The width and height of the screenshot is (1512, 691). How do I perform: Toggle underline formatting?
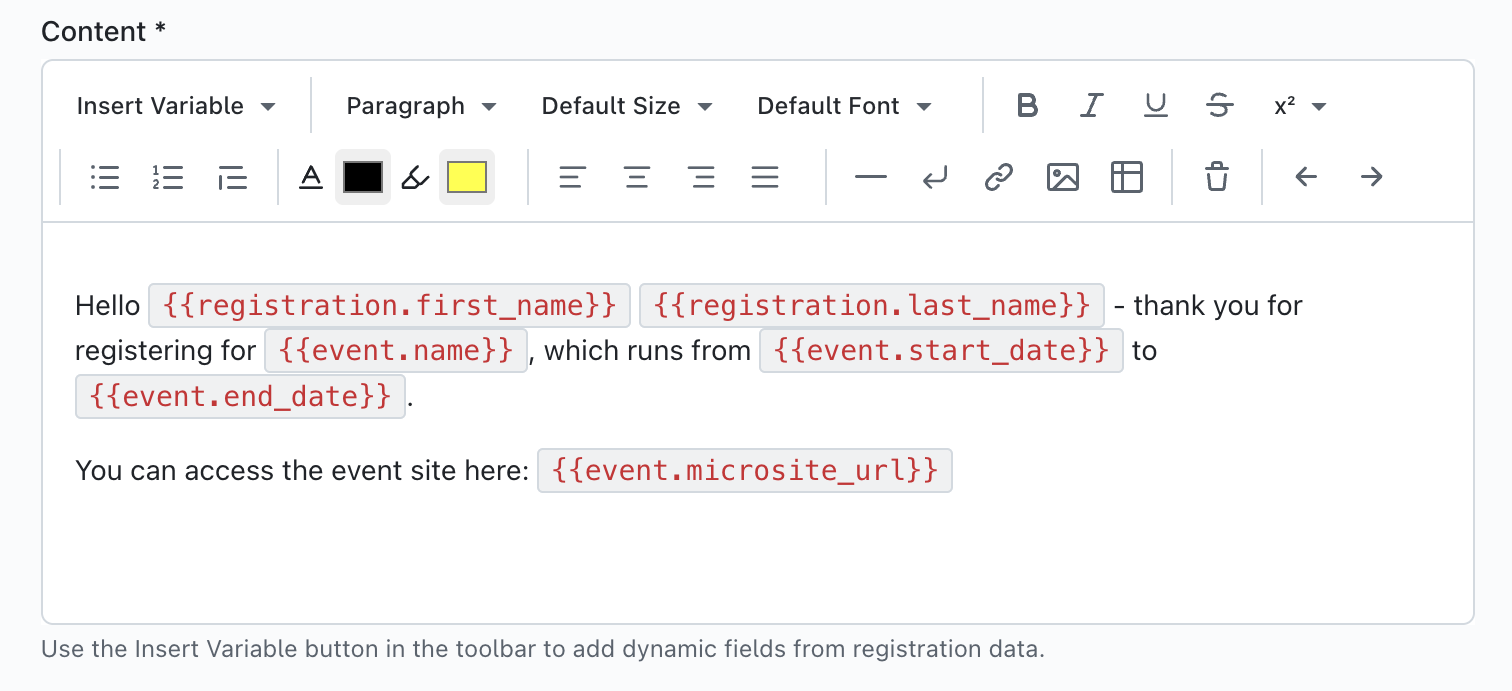point(1155,106)
